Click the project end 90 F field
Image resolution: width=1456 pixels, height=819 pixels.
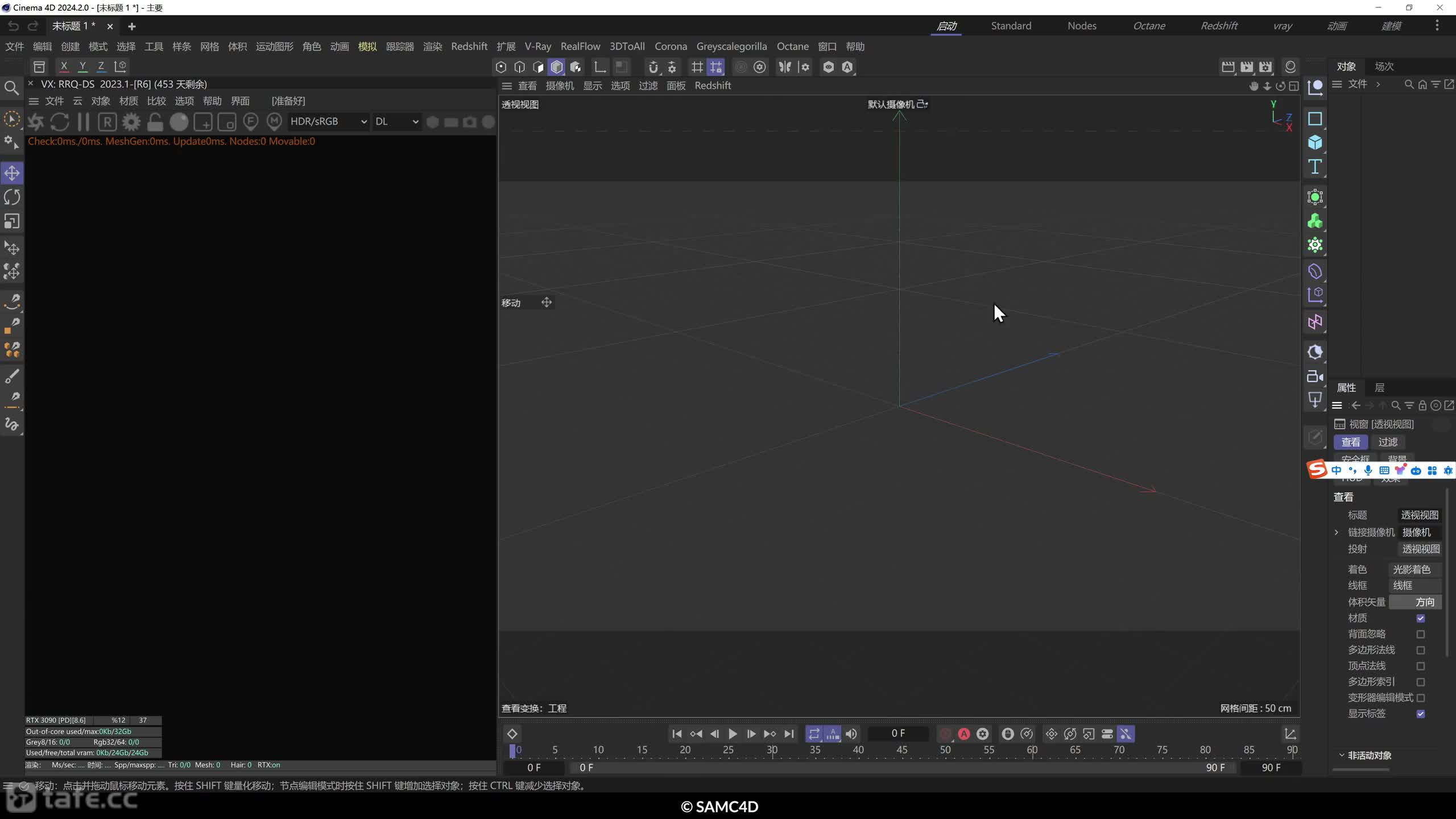(x=1271, y=768)
